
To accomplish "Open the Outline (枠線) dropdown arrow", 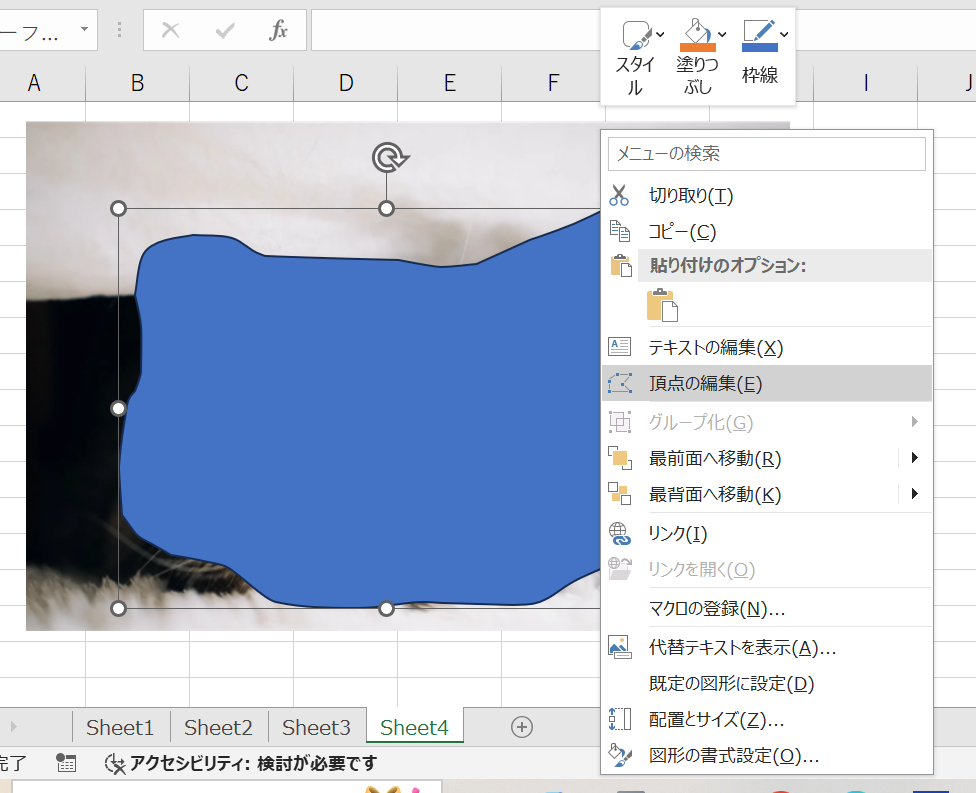I will coord(784,35).
